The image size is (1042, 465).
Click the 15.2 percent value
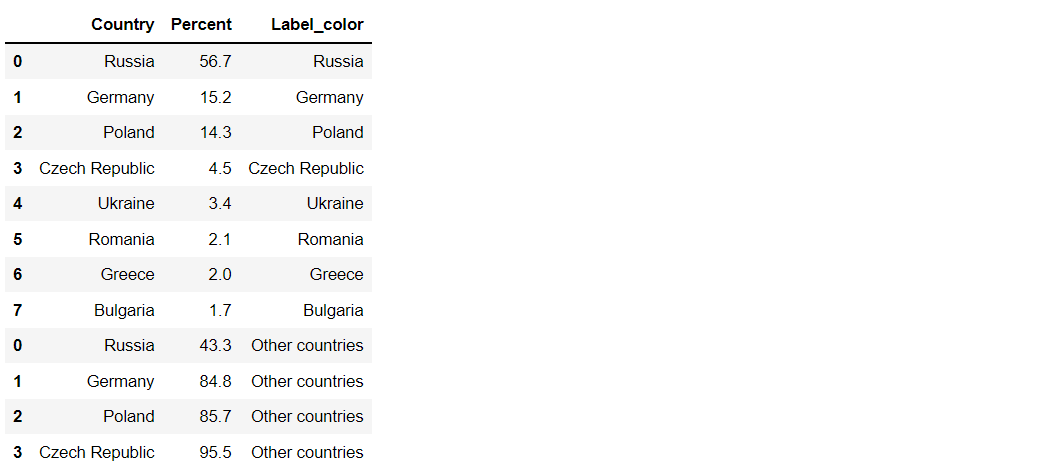(215, 98)
